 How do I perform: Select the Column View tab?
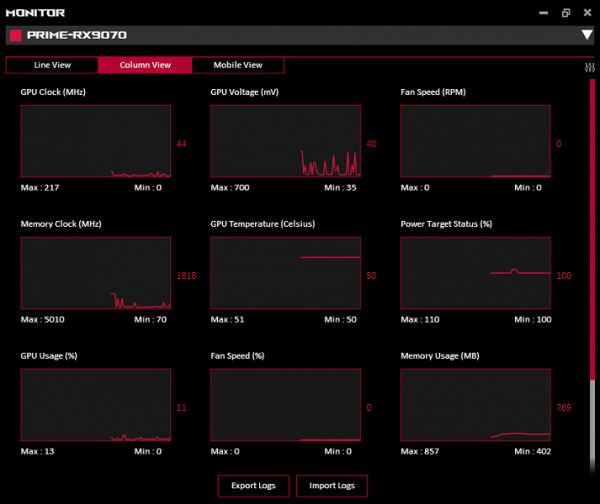(145, 65)
